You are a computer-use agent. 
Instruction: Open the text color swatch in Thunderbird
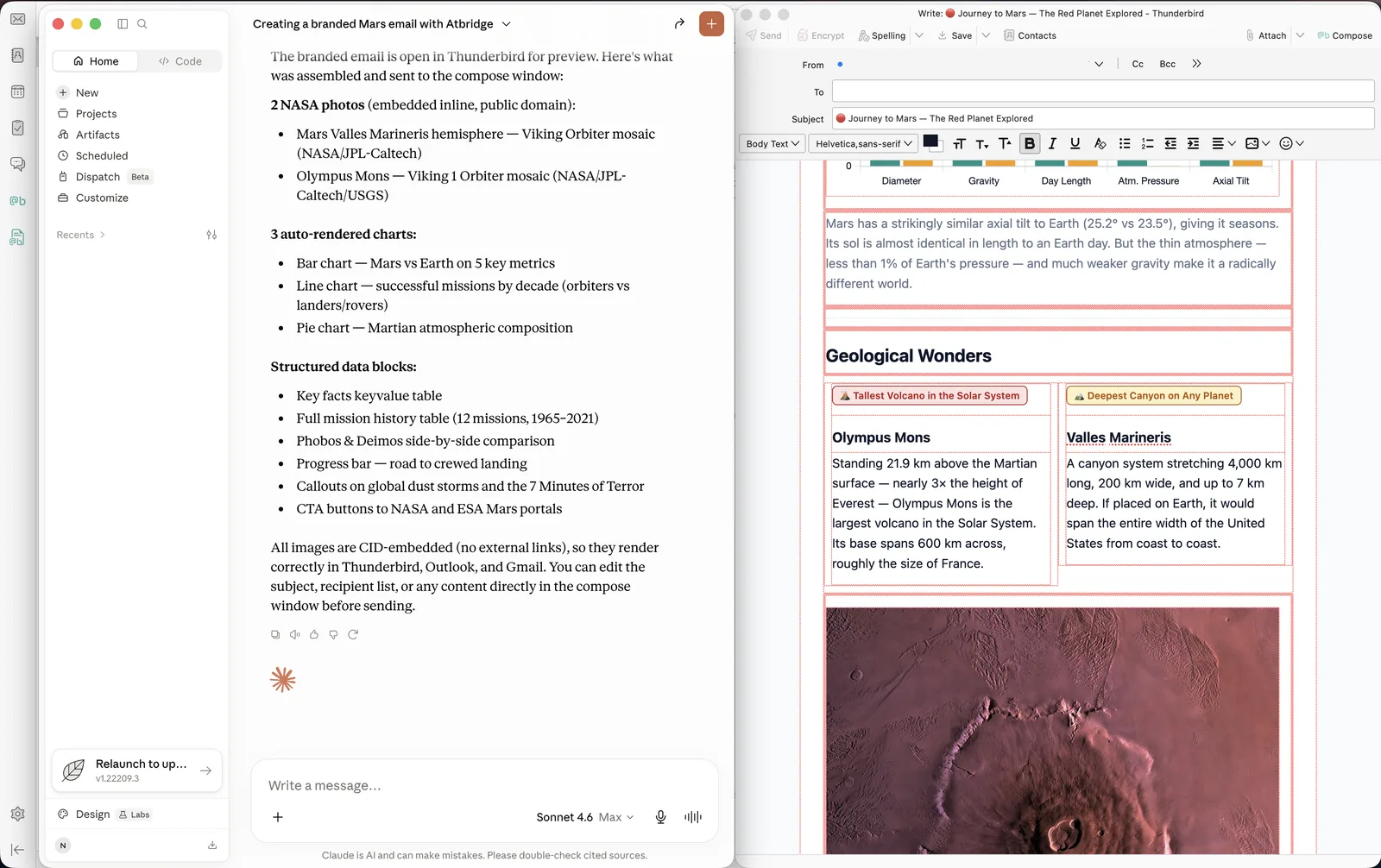pos(930,142)
